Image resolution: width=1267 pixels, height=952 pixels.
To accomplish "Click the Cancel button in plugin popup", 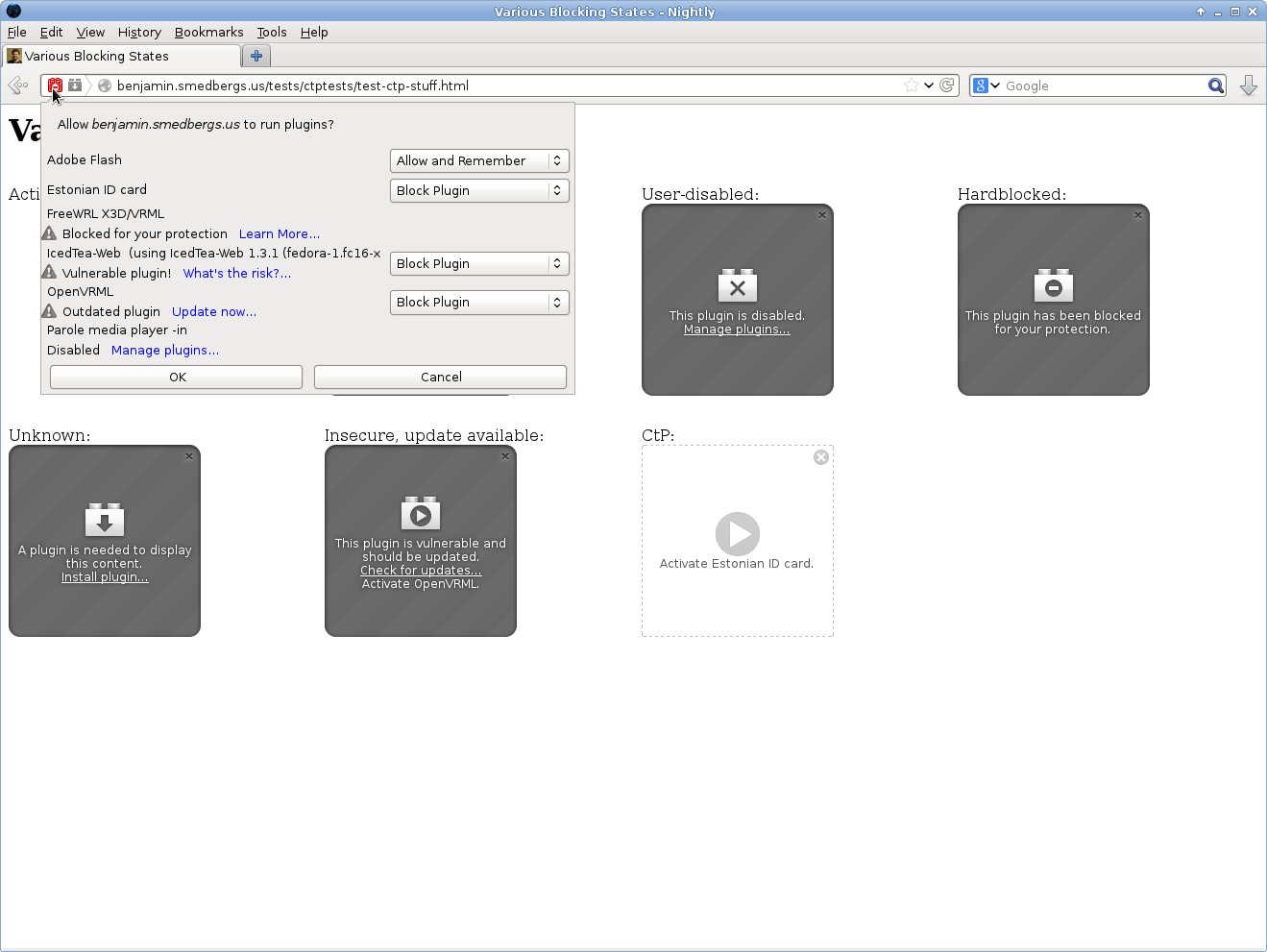I will [x=441, y=377].
